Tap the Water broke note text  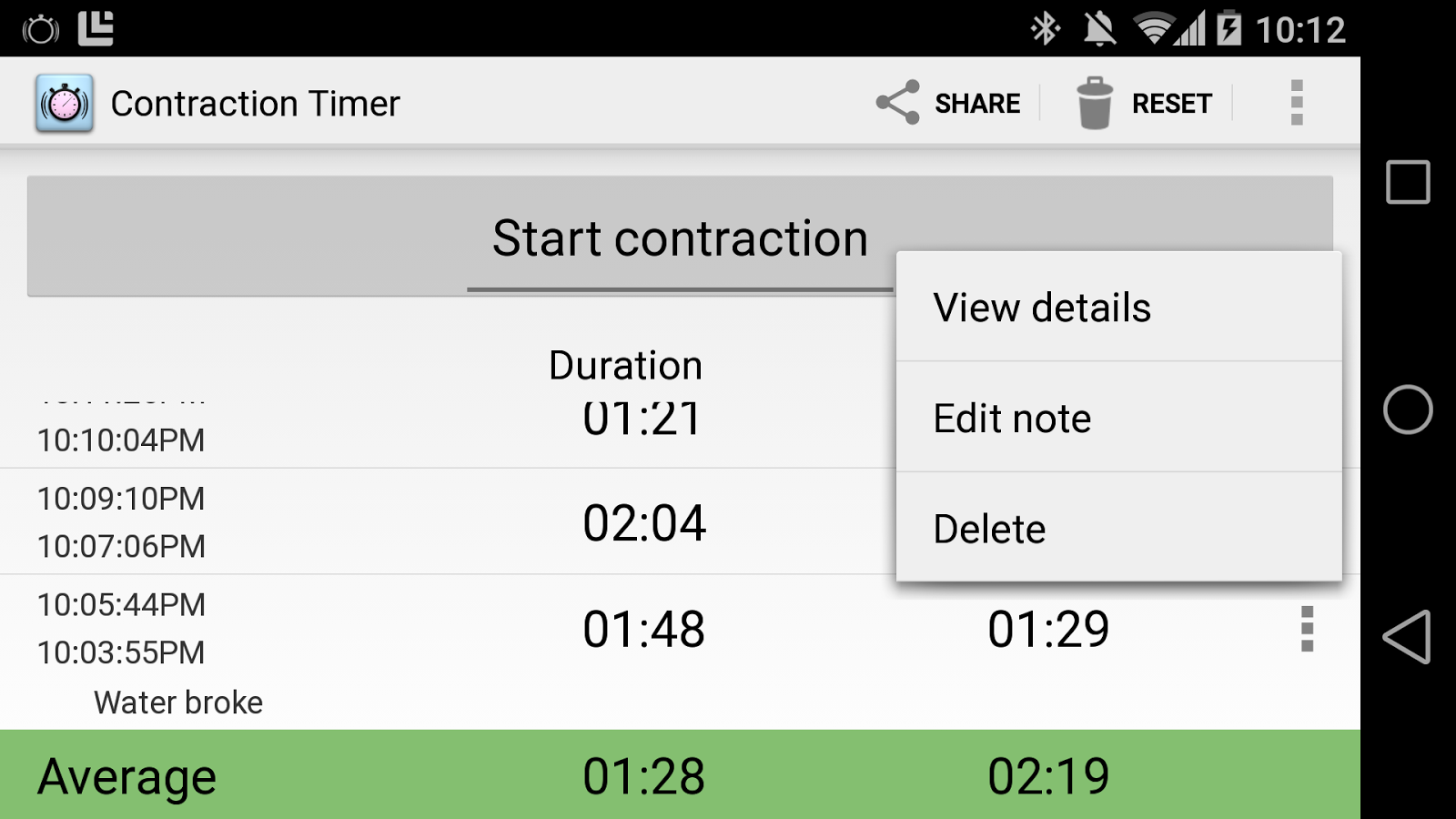[177, 702]
